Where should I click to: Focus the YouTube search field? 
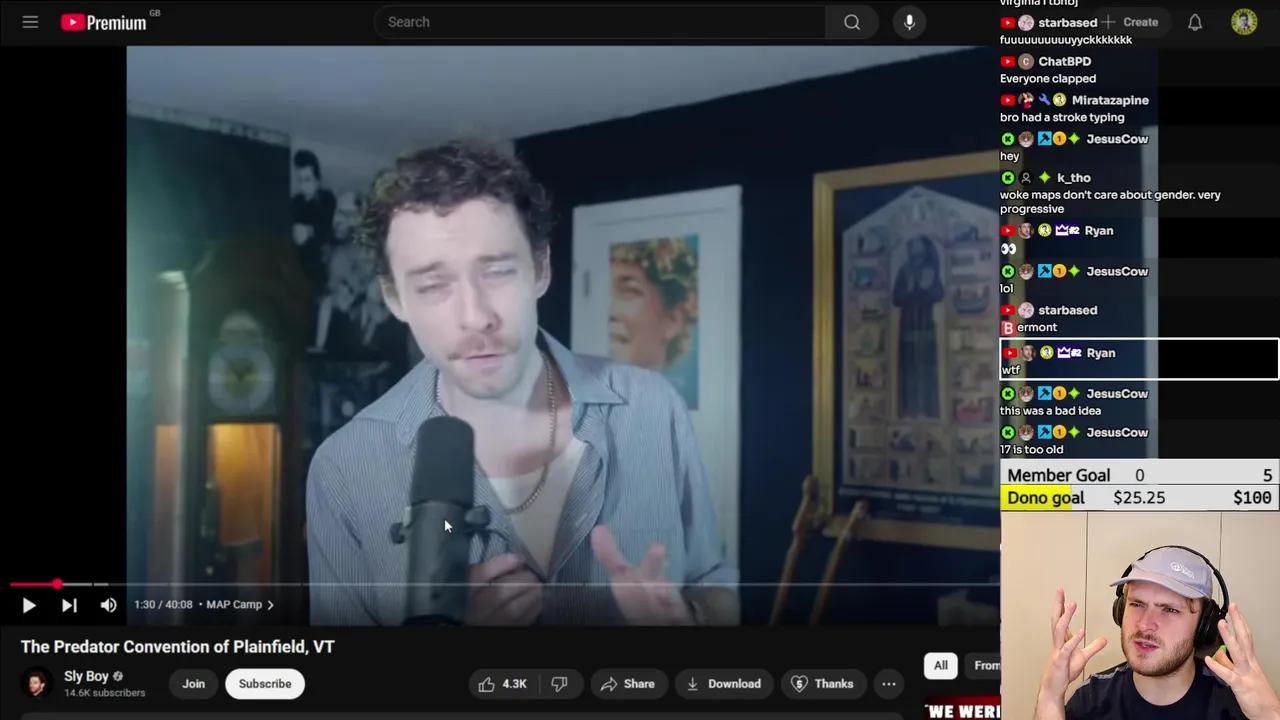[x=600, y=22]
